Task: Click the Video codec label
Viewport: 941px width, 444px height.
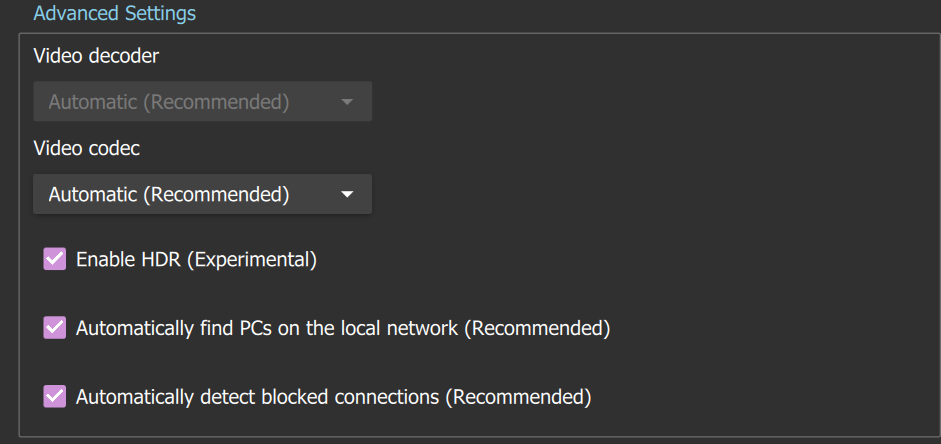Action: pos(87,148)
